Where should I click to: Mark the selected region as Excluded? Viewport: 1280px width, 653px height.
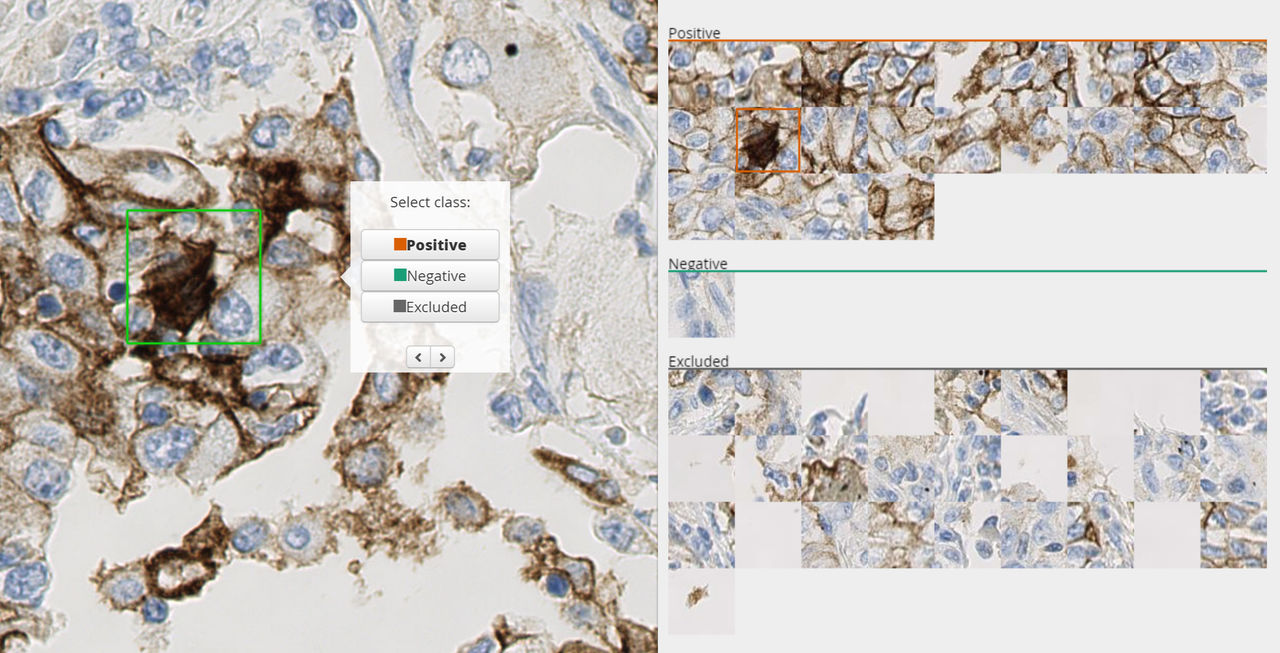(x=430, y=307)
